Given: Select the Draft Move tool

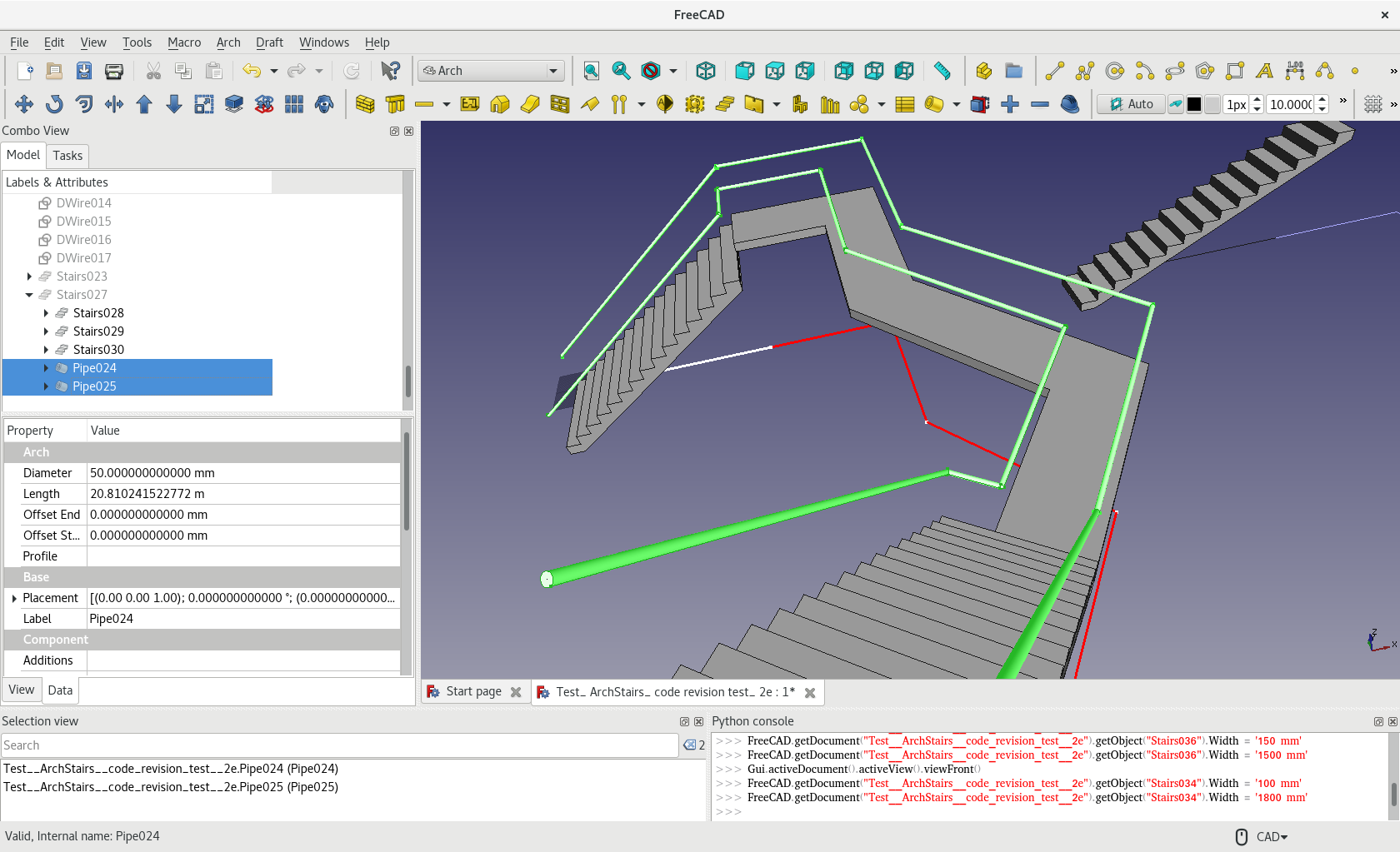Looking at the screenshot, I should 24,104.
